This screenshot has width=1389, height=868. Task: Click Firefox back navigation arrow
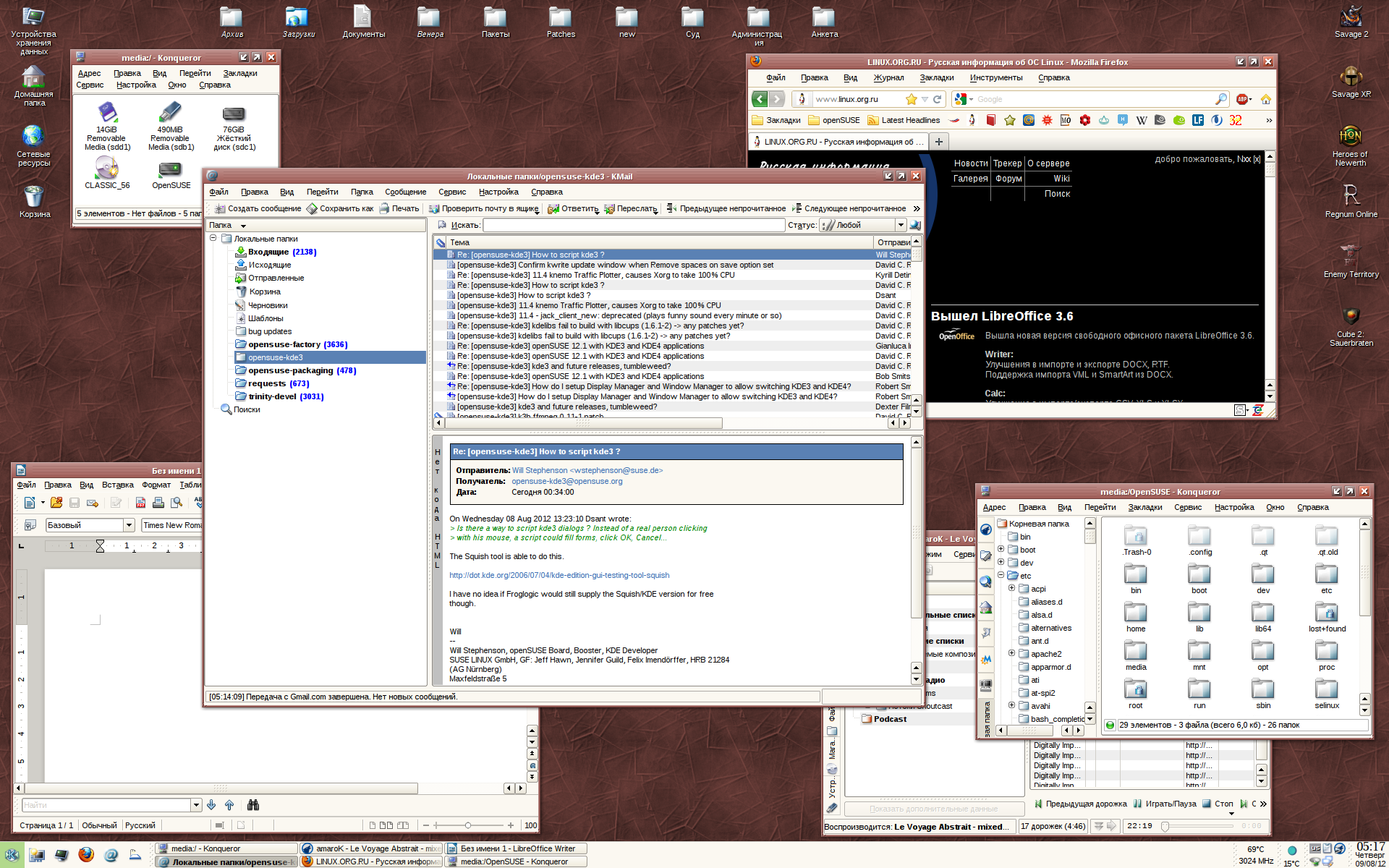(760, 99)
